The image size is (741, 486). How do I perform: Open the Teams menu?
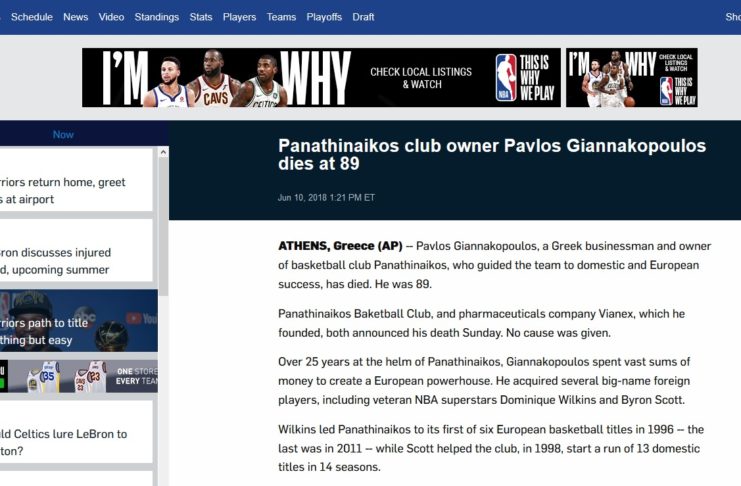[x=281, y=17]
